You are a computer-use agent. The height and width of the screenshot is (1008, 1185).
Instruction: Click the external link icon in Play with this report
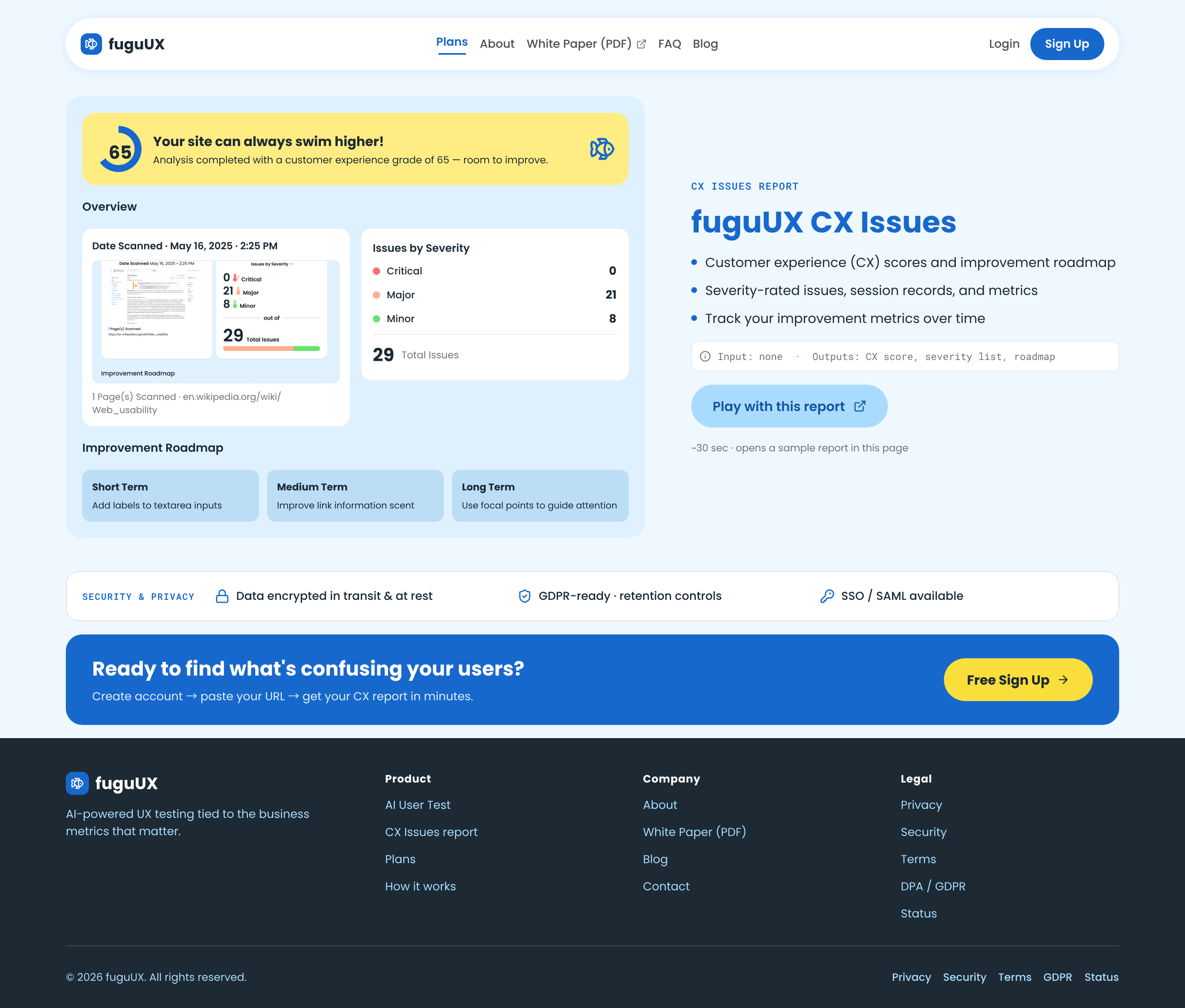pyautogui.click(x=860, y=406)
